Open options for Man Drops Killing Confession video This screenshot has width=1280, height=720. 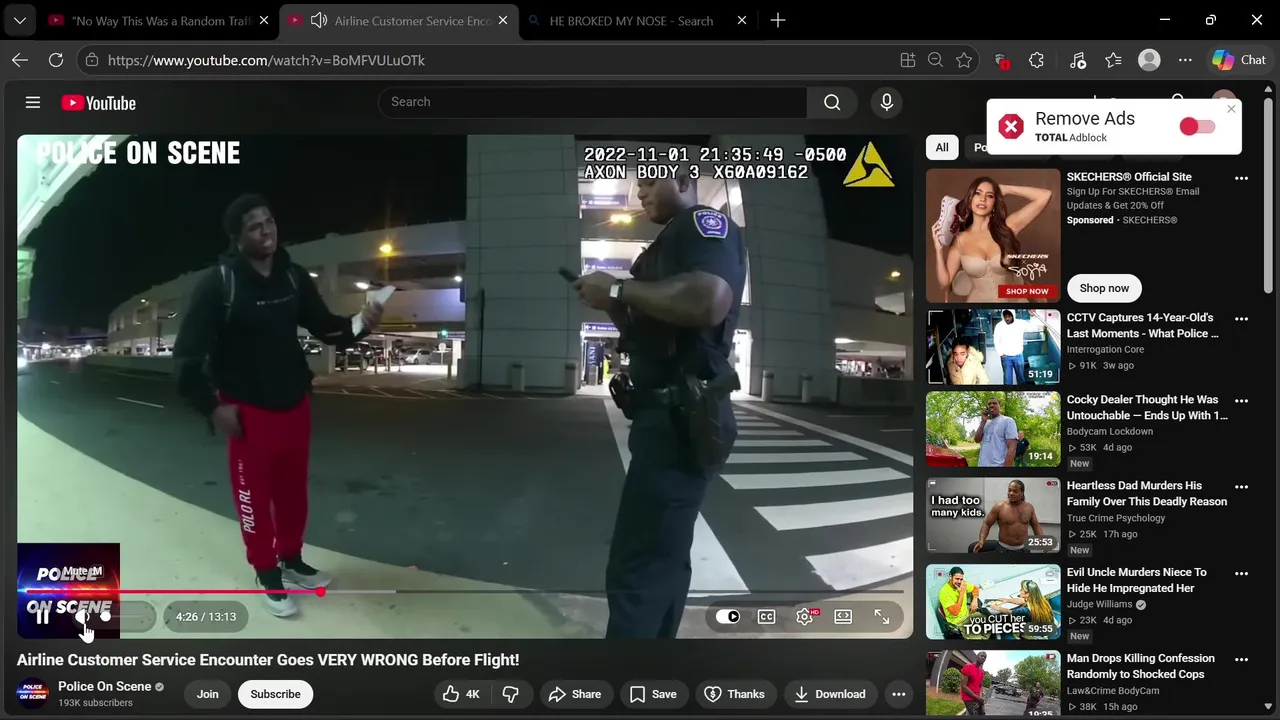pos(1242,660)
